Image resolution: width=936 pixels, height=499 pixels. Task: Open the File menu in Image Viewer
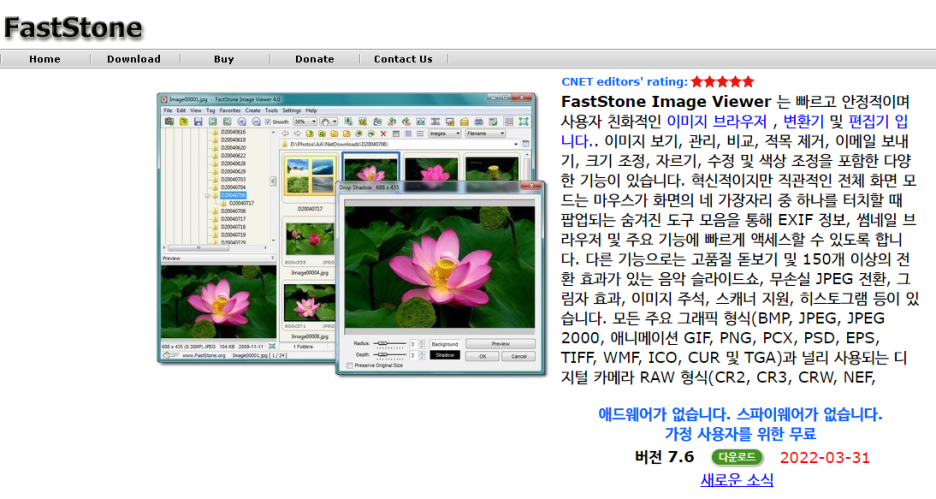pos(168,110)
